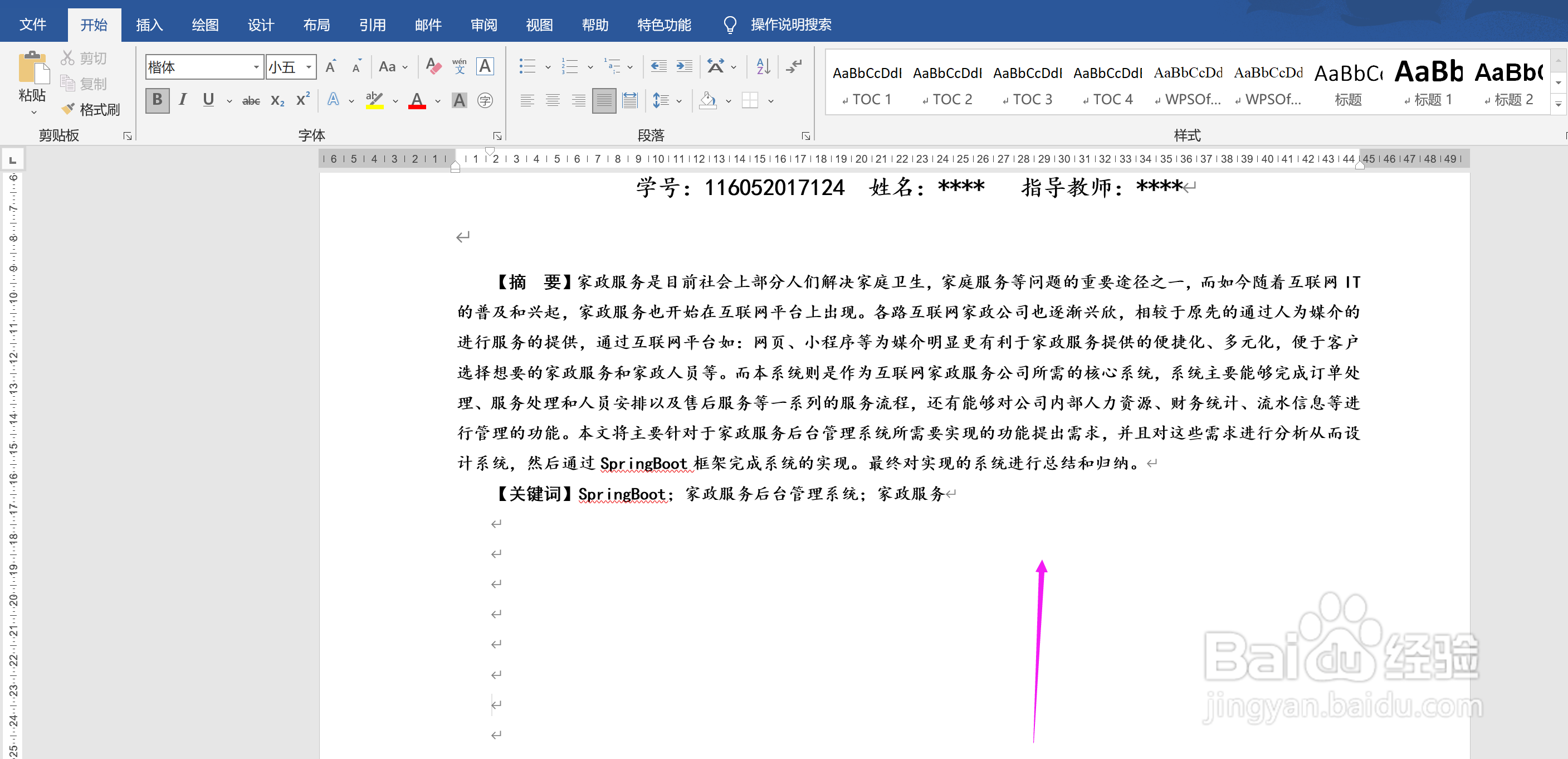Click the multilevel list icon
This screenshot has width=1568, height=759.
click(x=612, y=66)
